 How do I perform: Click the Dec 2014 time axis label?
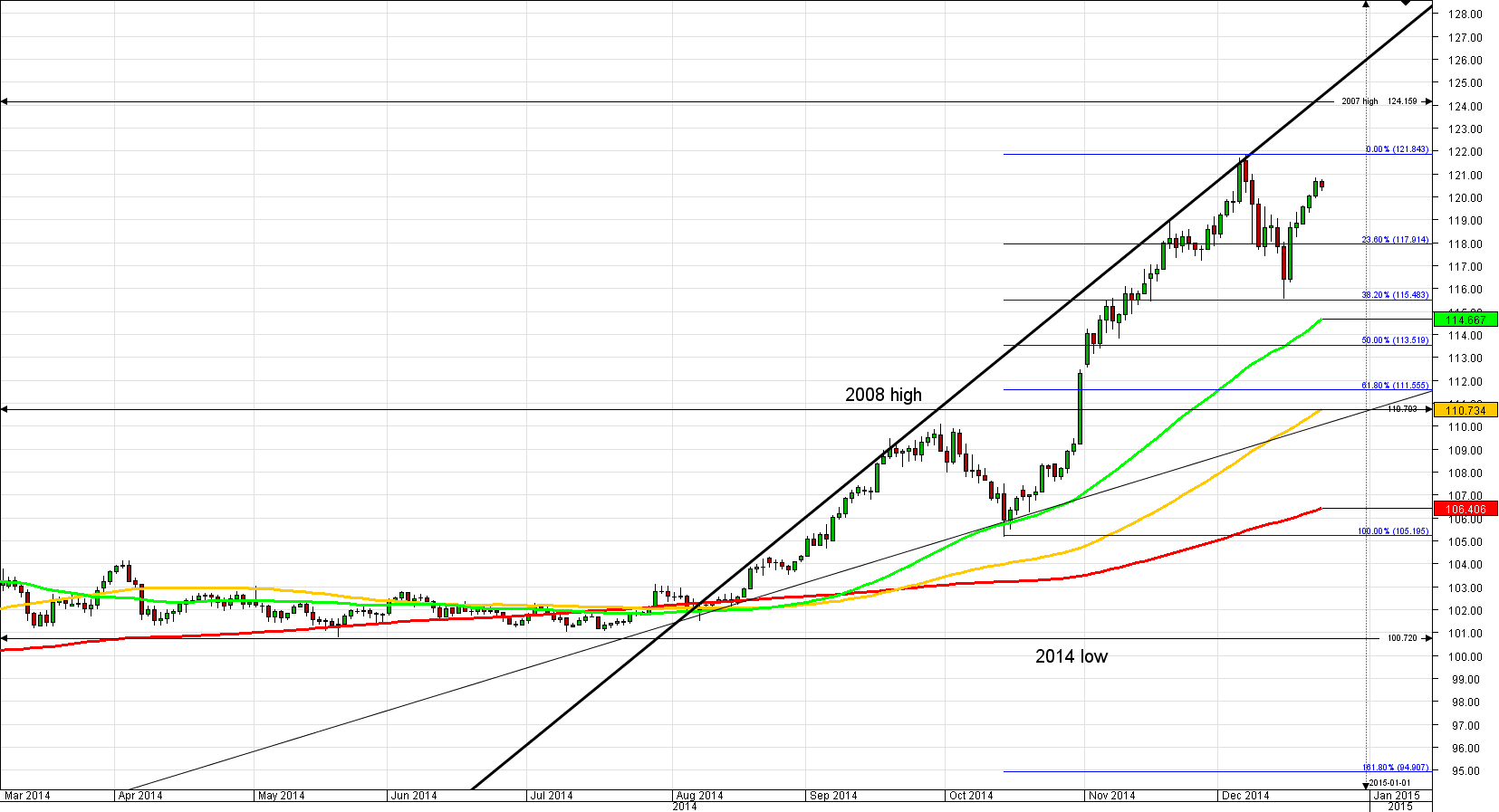tap(1245, 796)
